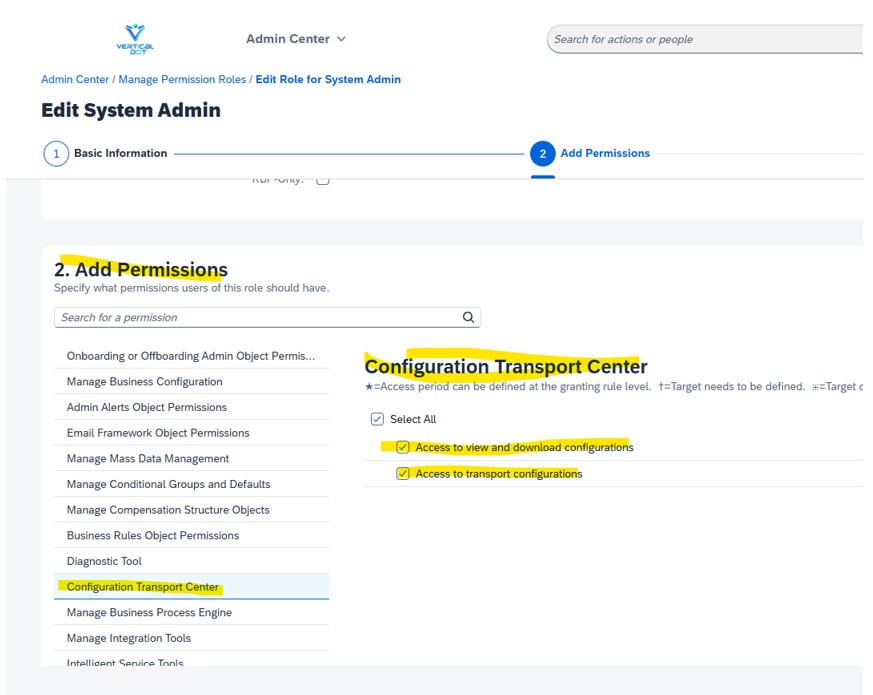The width and height of the screenshot is (873, 695).
Task: Click the 2. Add Permissions section heading
Action: 141,270
